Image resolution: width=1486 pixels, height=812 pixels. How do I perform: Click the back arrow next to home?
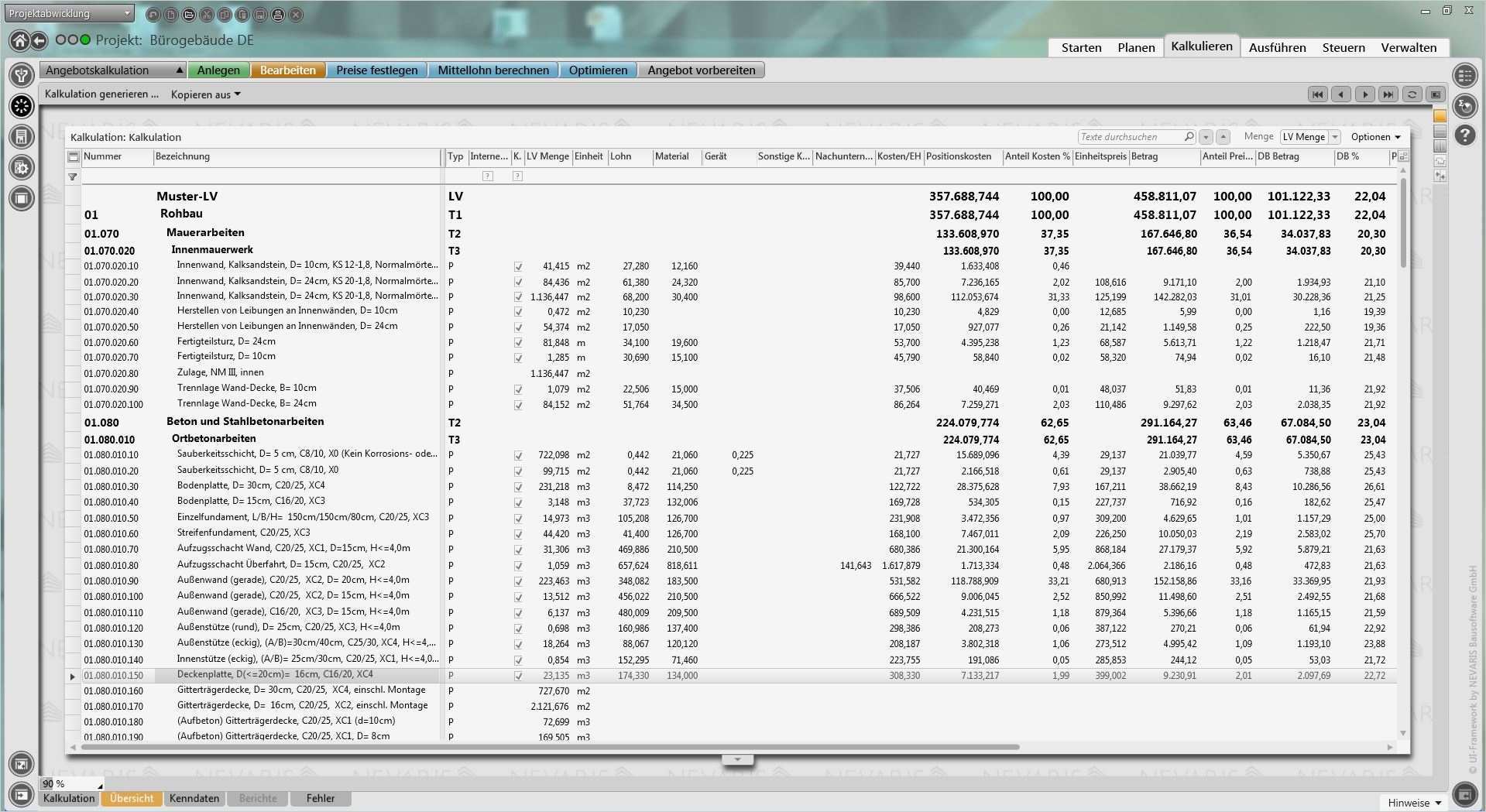39,41
